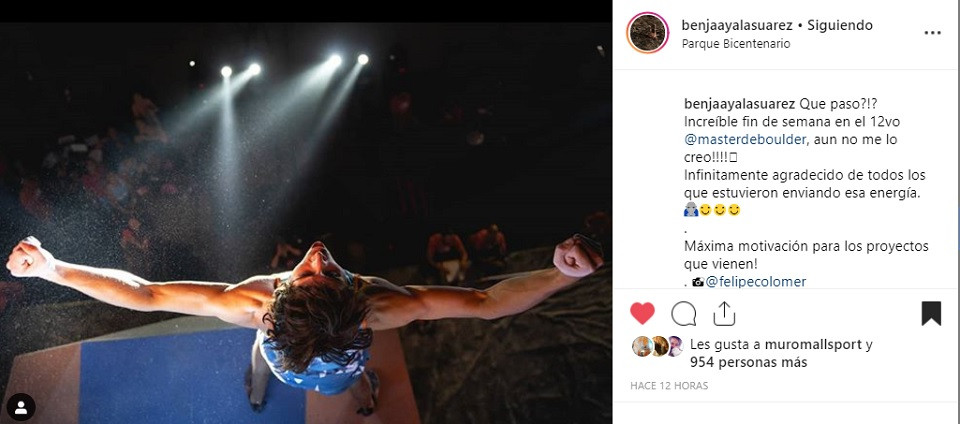View the list of 954 personas más

(748, 362)
